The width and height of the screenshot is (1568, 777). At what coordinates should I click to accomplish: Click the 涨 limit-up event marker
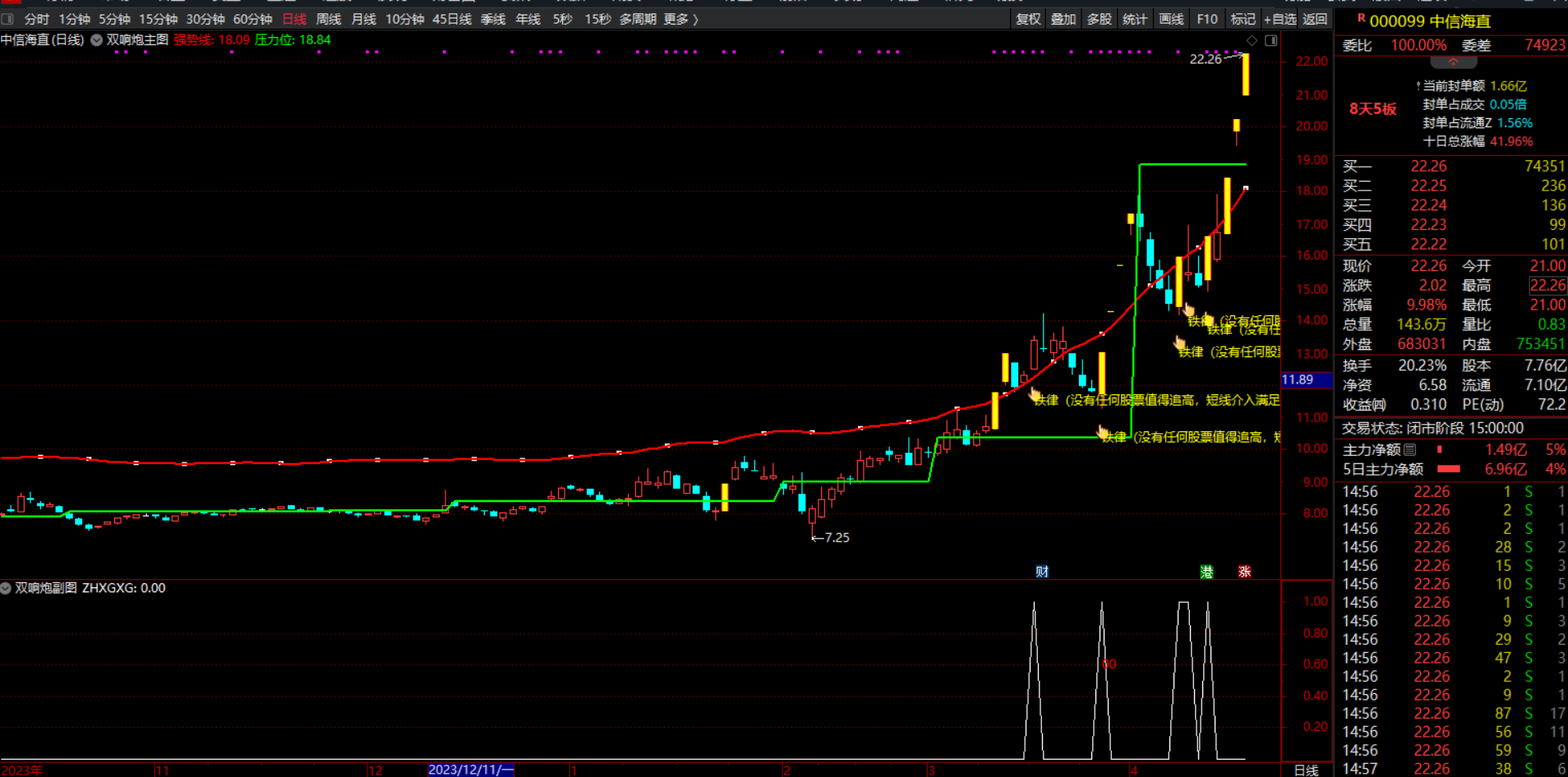click(1244, 572)
